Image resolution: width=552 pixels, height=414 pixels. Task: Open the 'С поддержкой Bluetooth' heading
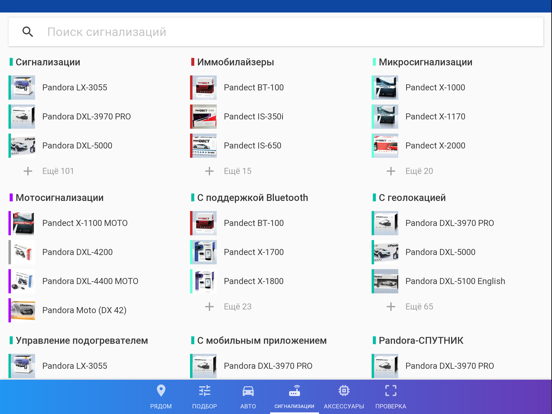tap(252, 197)
